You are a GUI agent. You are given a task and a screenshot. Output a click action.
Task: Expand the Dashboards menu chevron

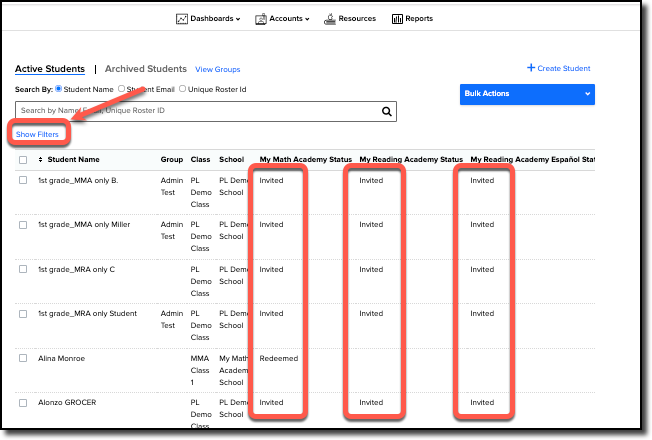click(238, 19)
